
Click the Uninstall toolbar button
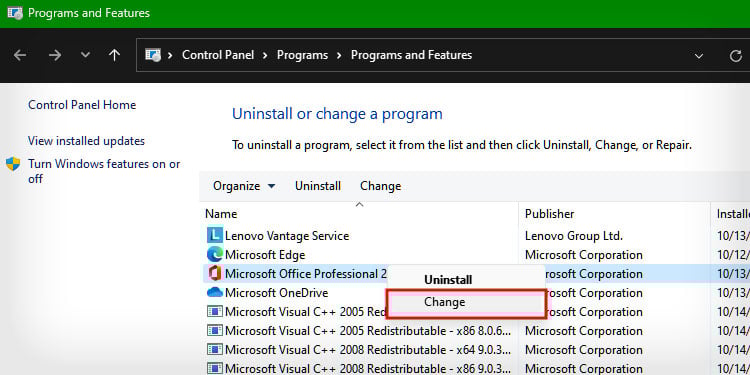(x=318, y=186)
